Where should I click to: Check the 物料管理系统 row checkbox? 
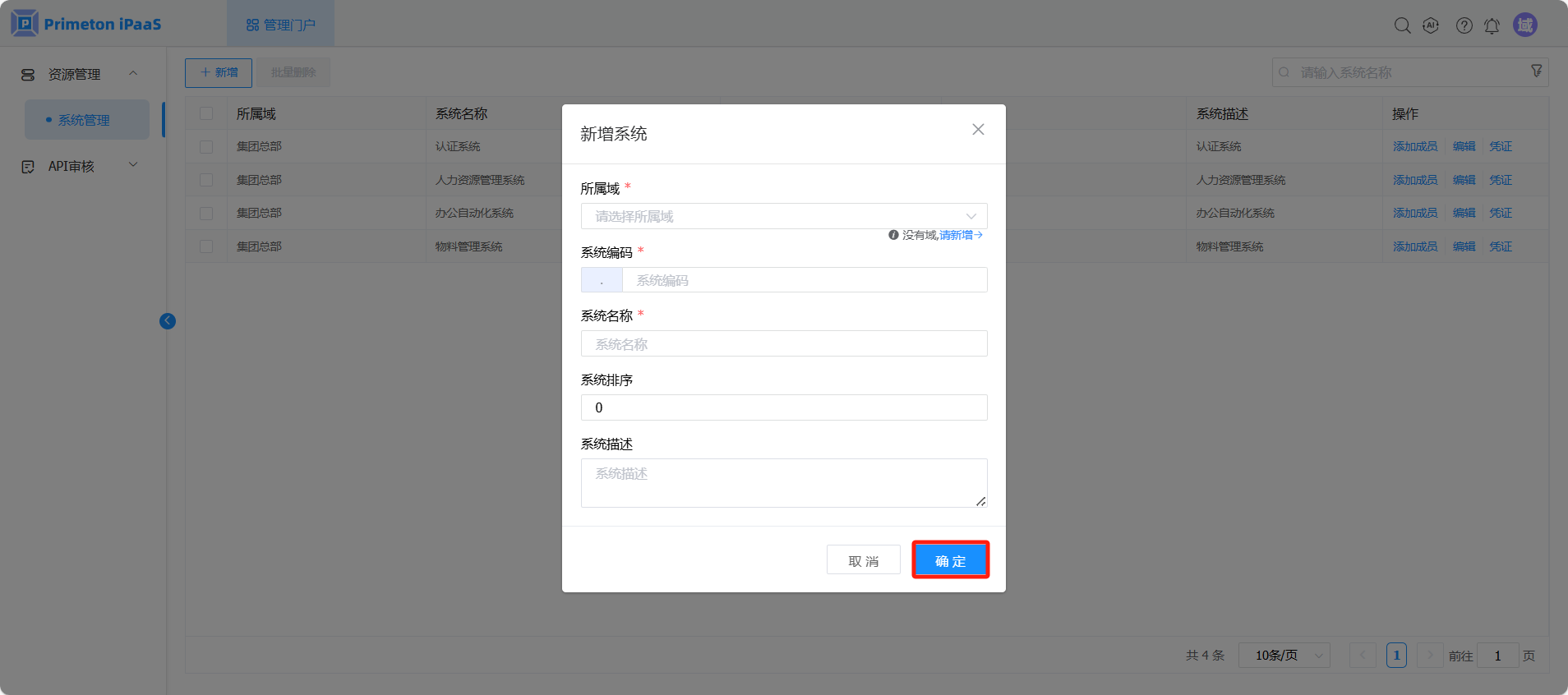click(206, 246)
